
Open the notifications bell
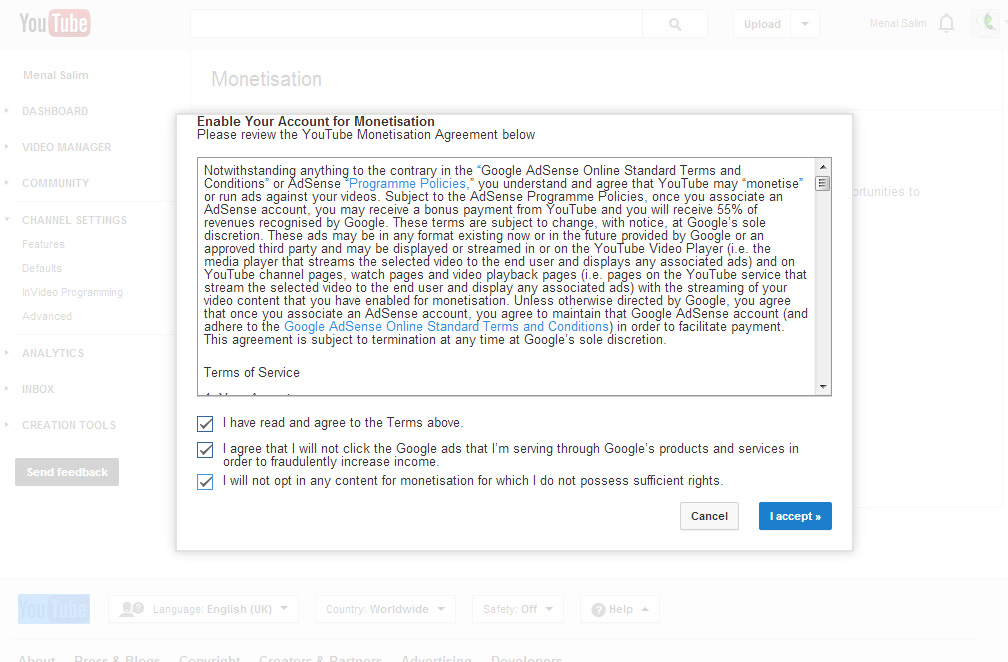coord(946,24)
